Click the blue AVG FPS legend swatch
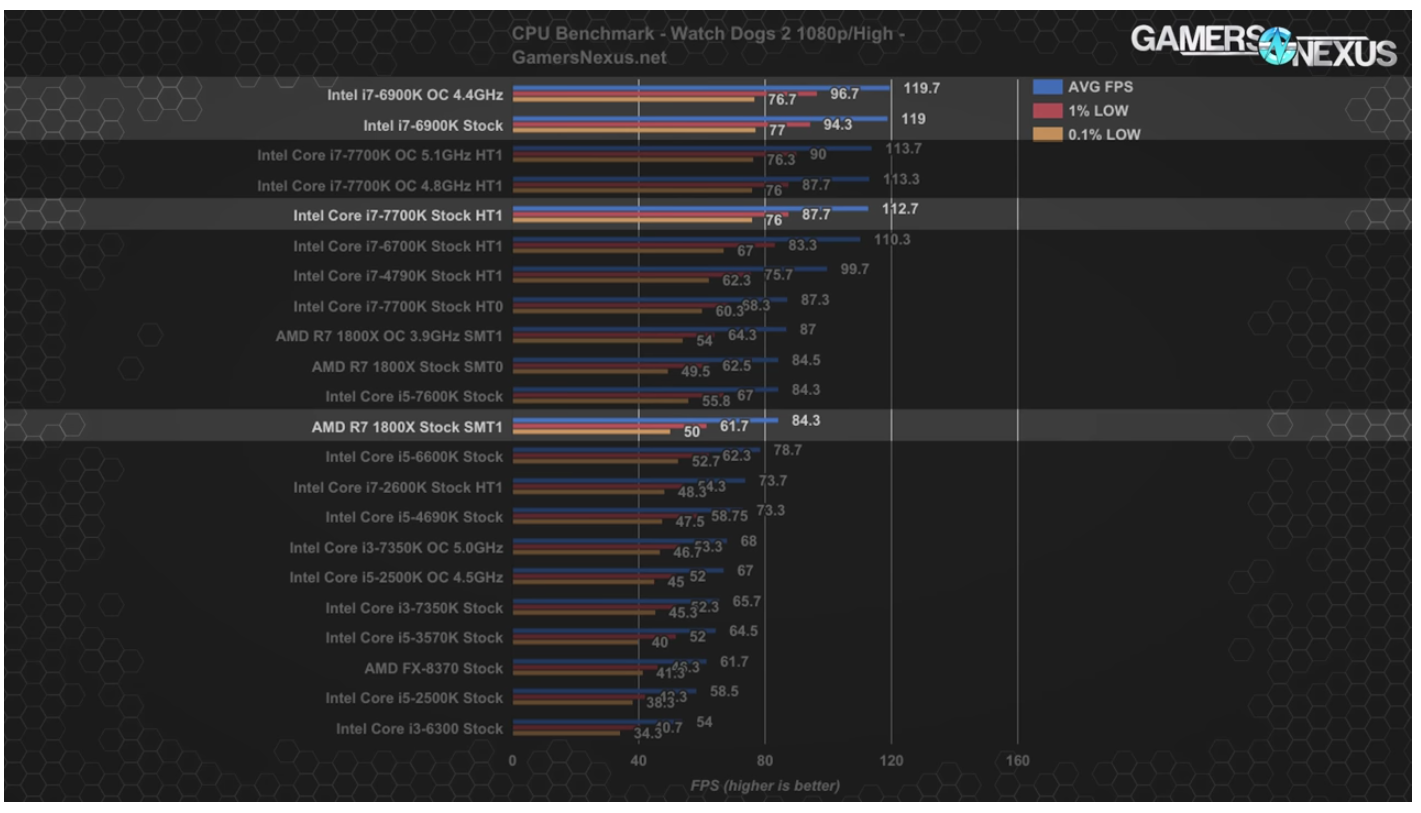1421x813 pixels. (x=1047, y=86)
